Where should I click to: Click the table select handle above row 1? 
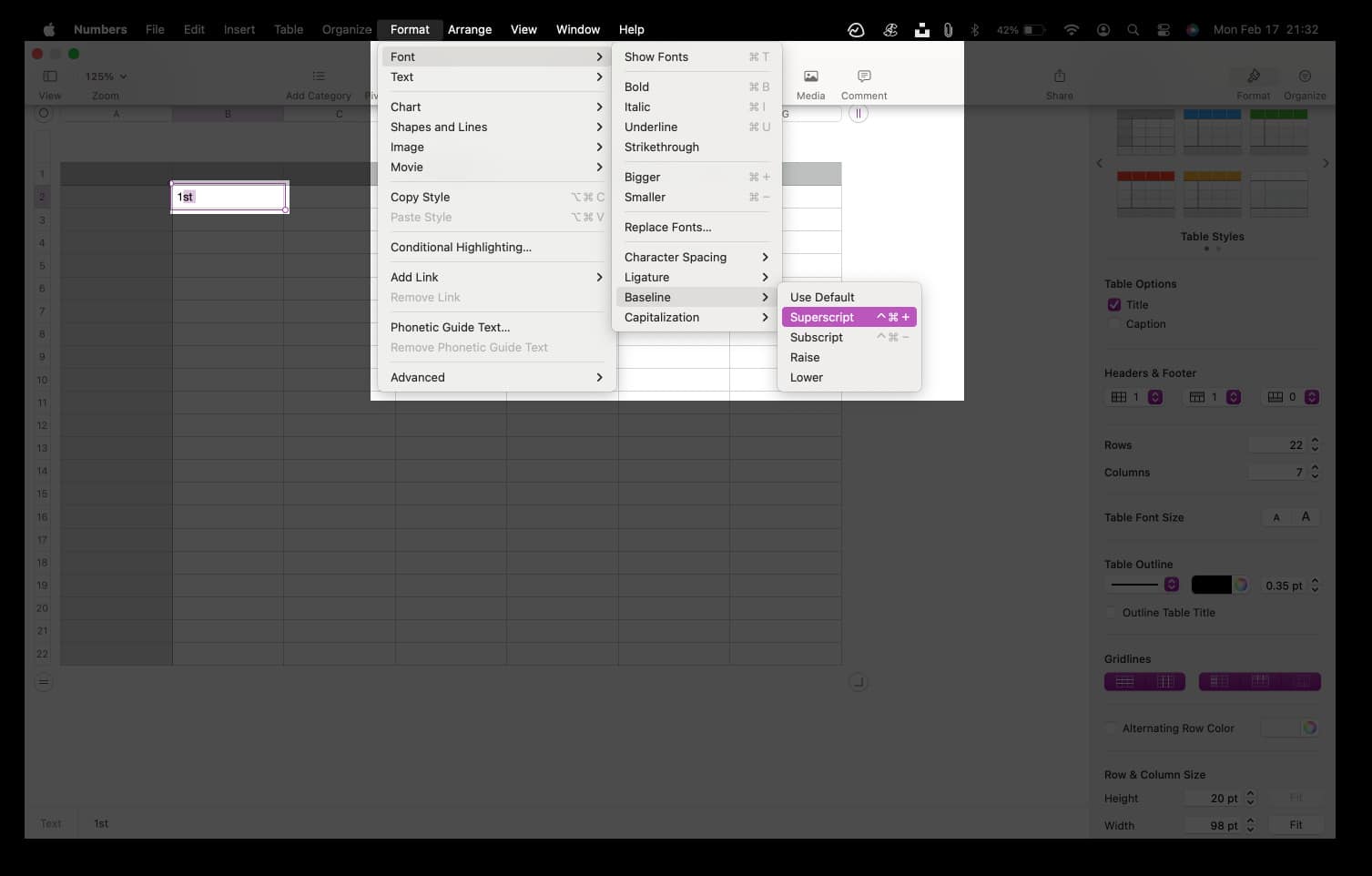[44, 114]
